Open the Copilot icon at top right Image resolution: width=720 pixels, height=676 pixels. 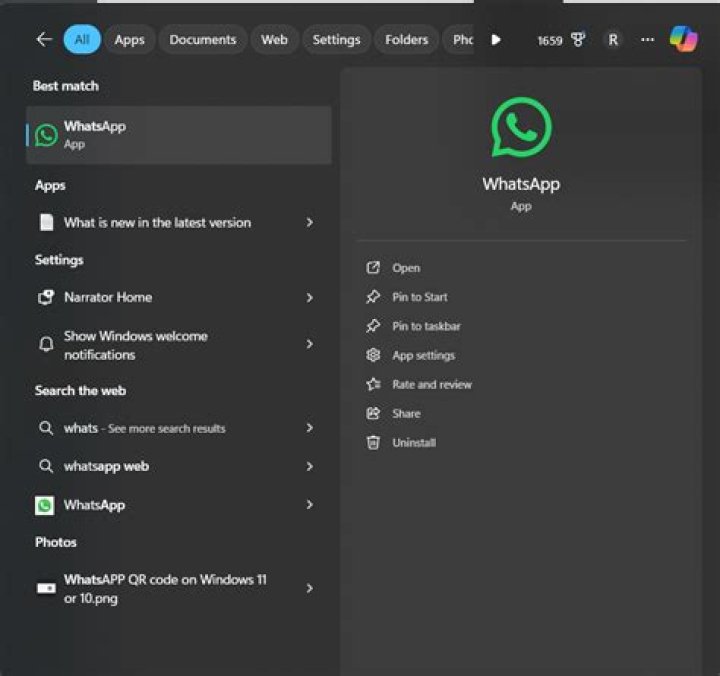click(683, 39)
